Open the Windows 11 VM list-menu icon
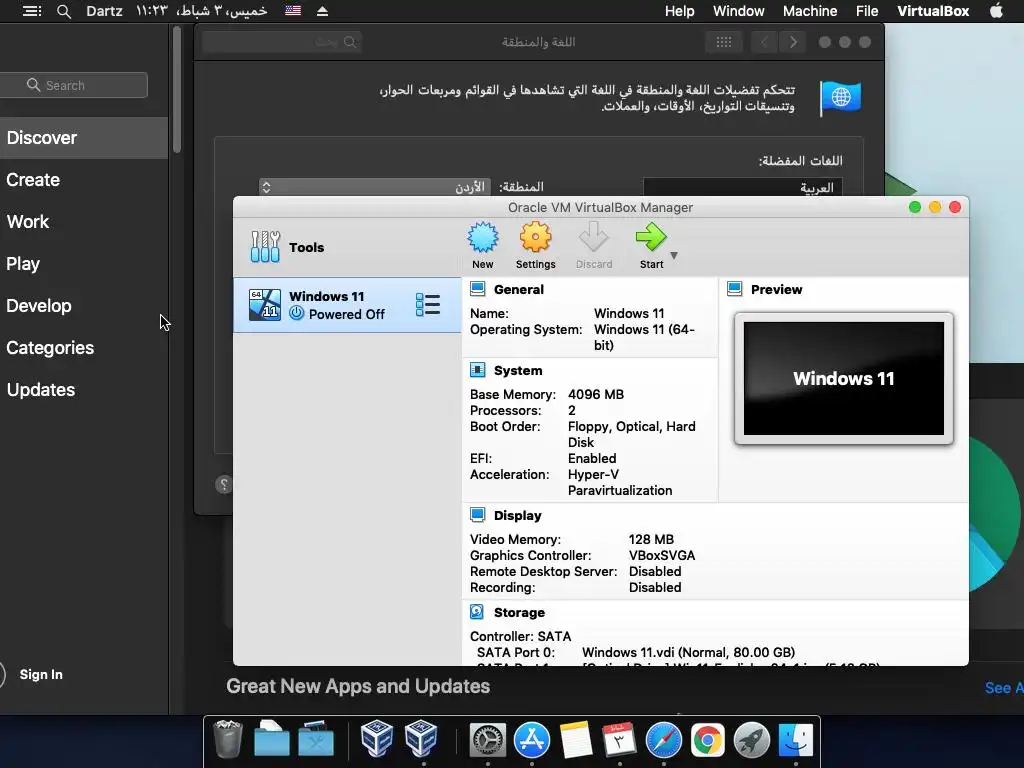Screen dimensions: 1024x768 (x=428, y=304)
